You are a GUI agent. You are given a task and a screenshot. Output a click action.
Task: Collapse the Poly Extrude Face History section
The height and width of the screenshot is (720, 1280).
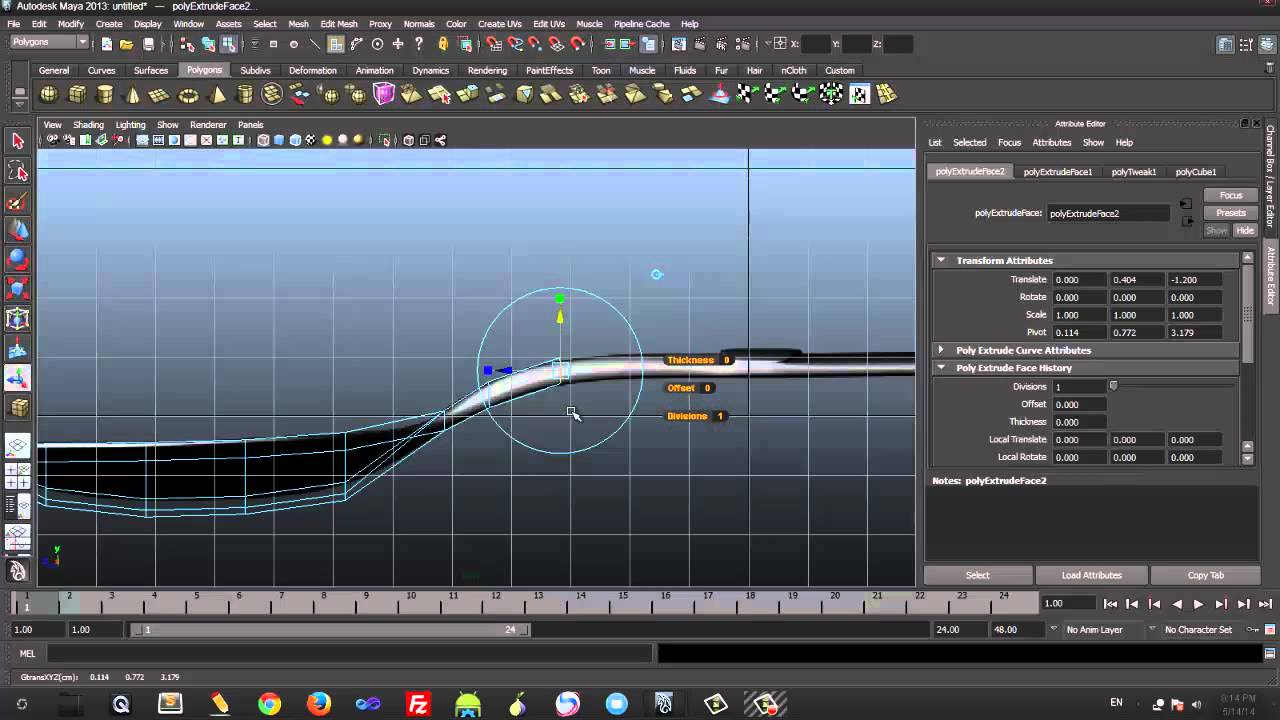click(941, 368)
